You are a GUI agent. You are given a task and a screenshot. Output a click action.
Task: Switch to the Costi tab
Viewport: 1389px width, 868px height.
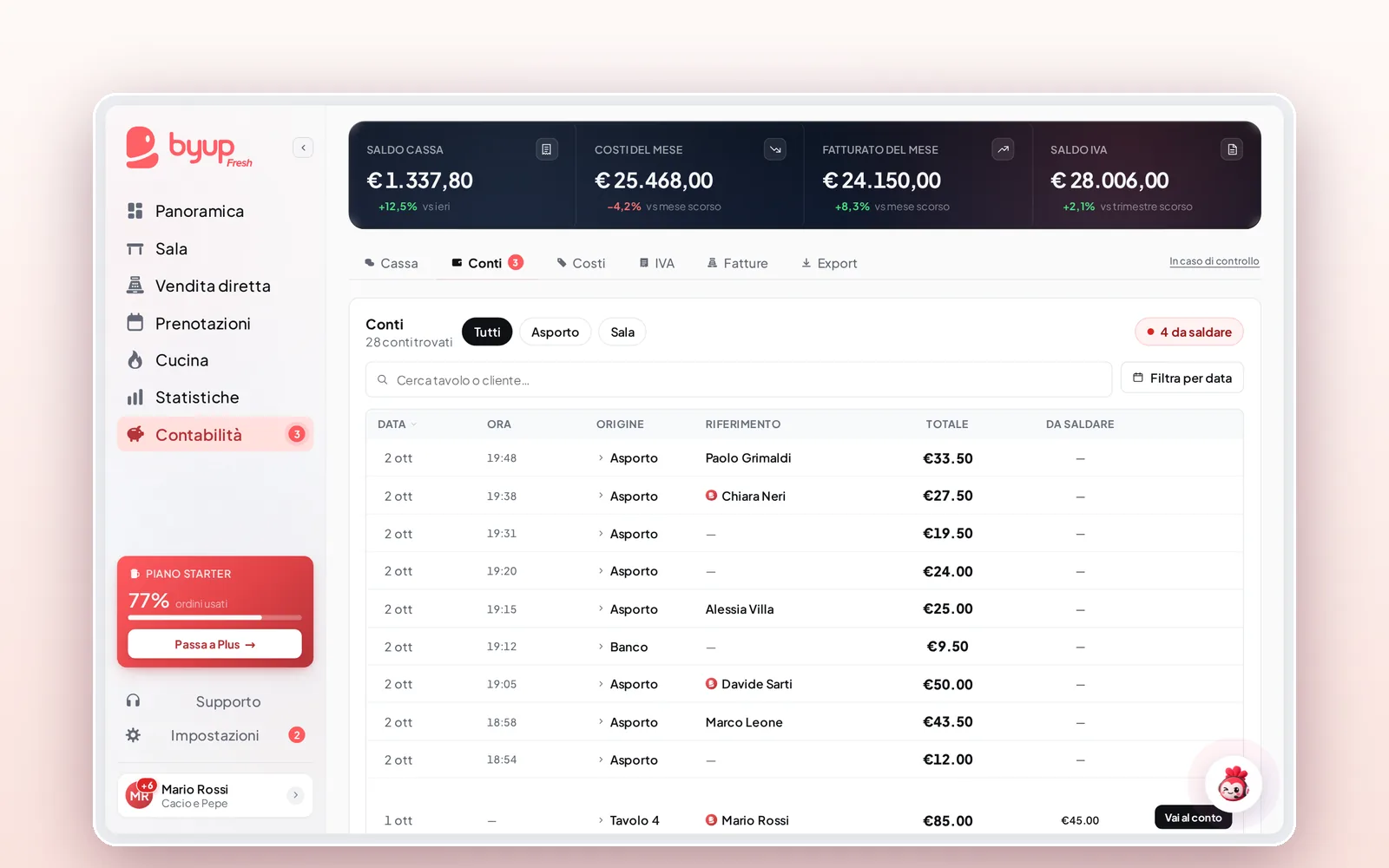(x=581, y=263)
